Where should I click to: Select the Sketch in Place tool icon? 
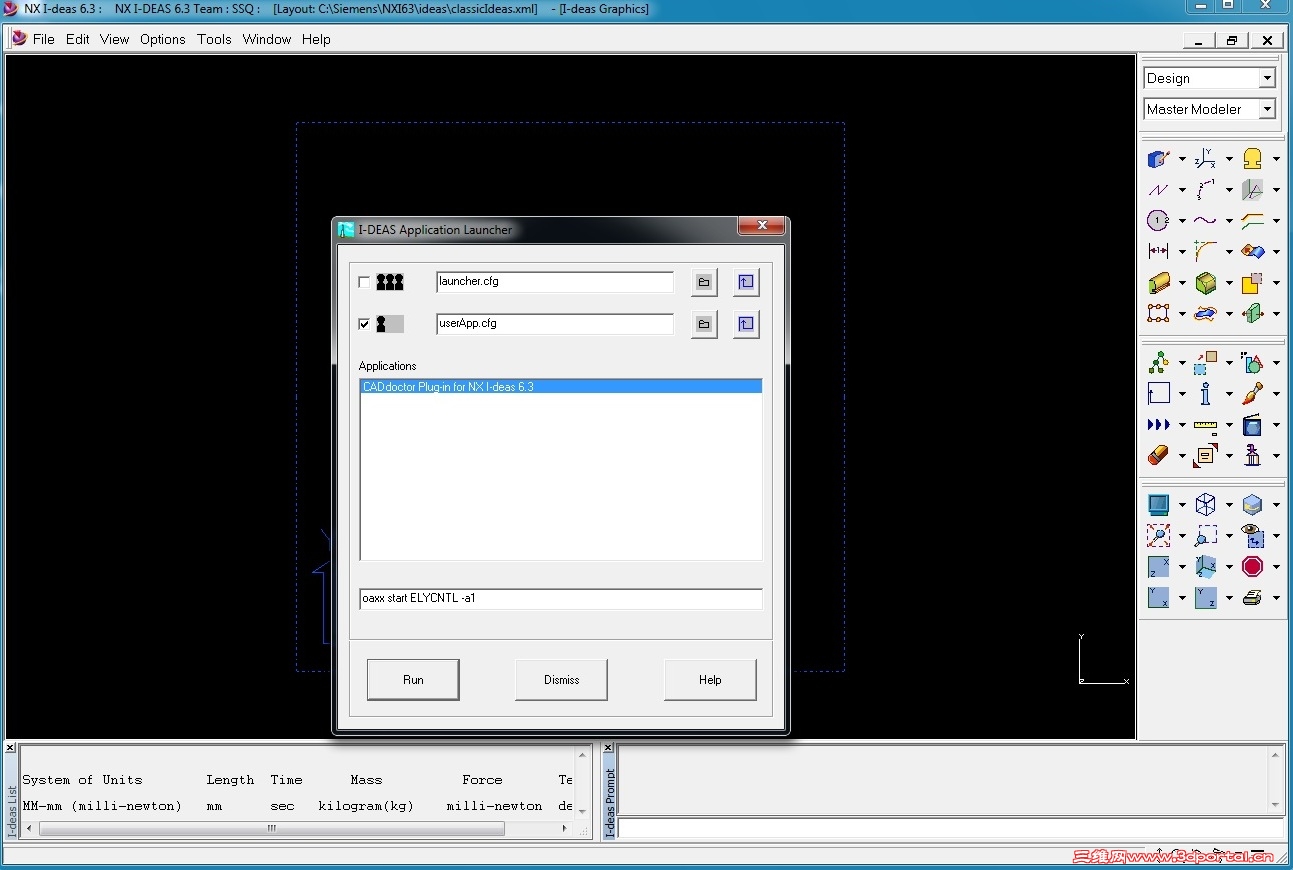1158,159
